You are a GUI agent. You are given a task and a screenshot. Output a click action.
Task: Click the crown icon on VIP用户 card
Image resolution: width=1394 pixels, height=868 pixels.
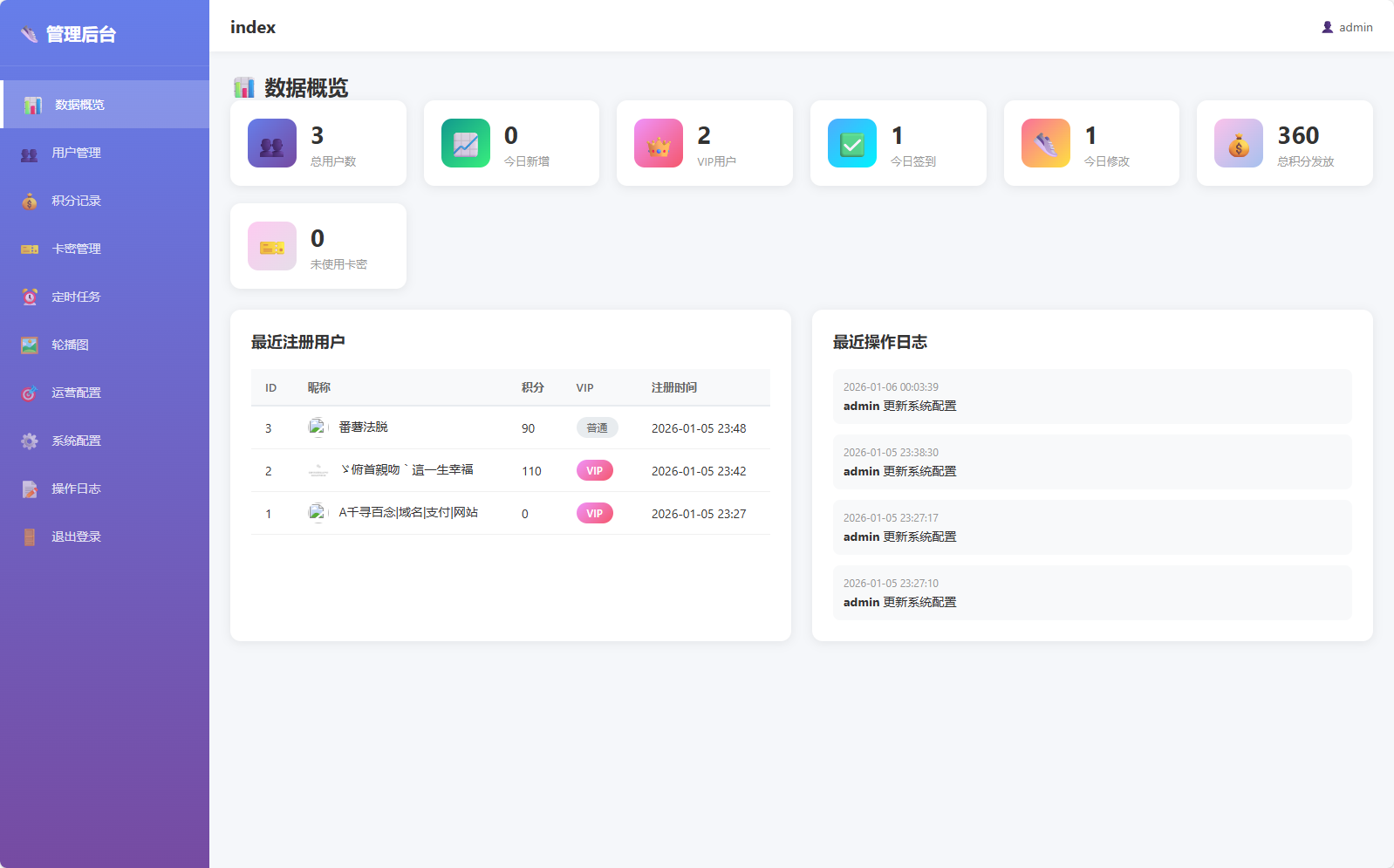pyautogui.click(x=659, y=143)
